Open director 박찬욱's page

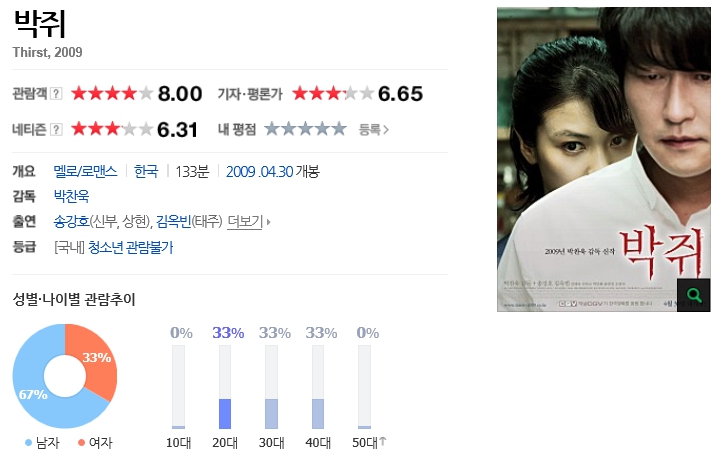[x=71, y=196]
